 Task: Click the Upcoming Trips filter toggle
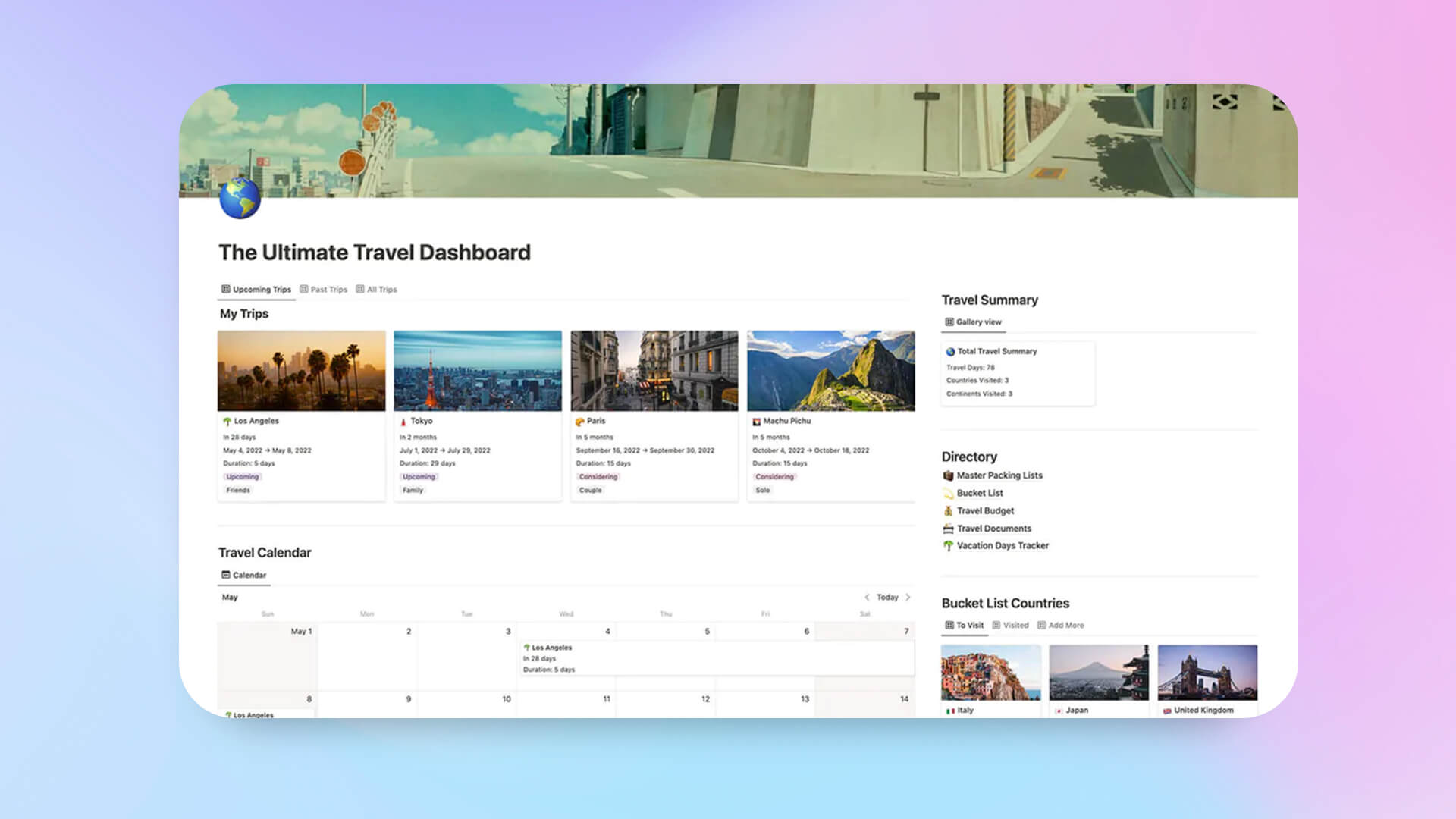pos(255,289)
